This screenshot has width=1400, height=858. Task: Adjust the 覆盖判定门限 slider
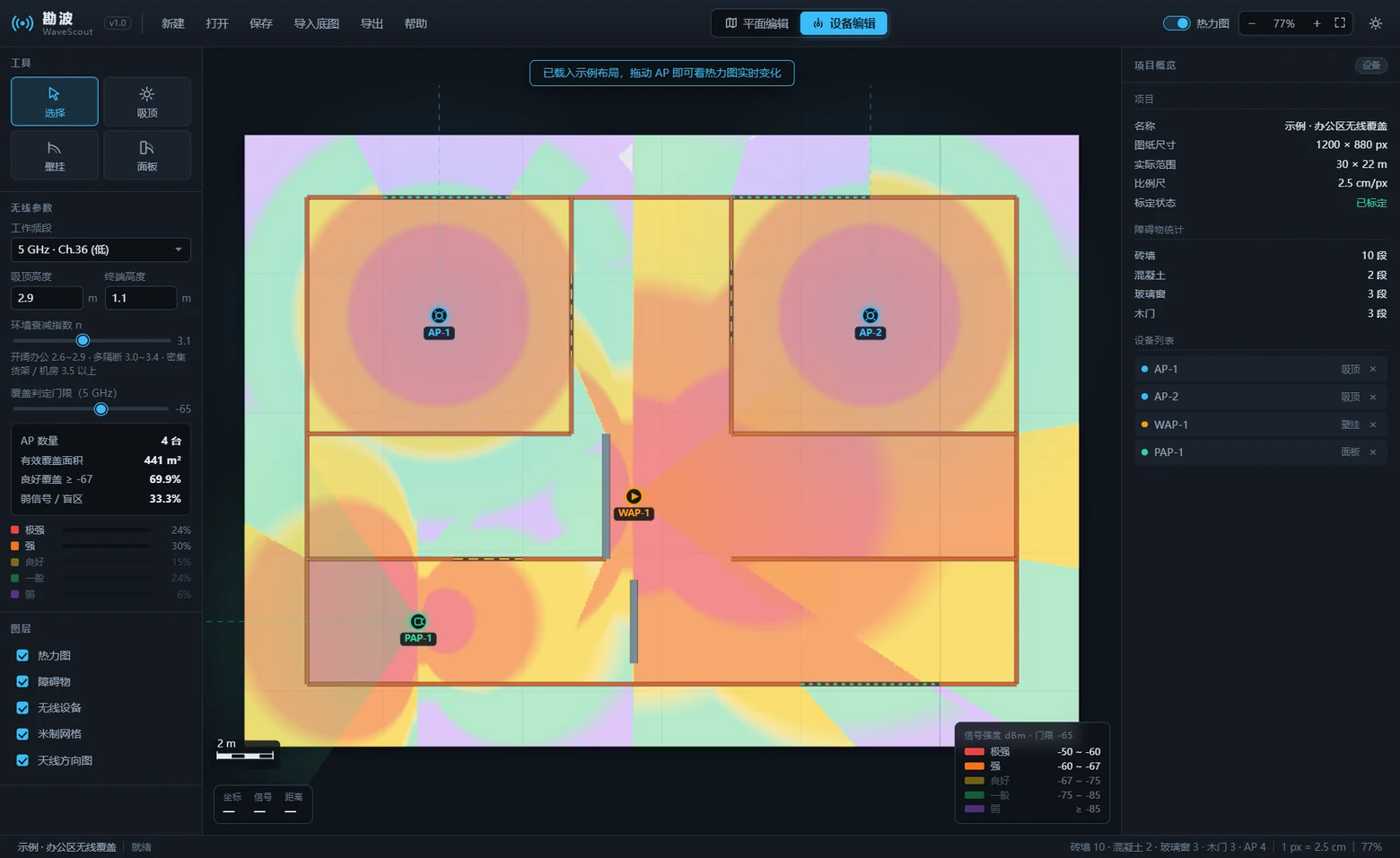(91, 409)
